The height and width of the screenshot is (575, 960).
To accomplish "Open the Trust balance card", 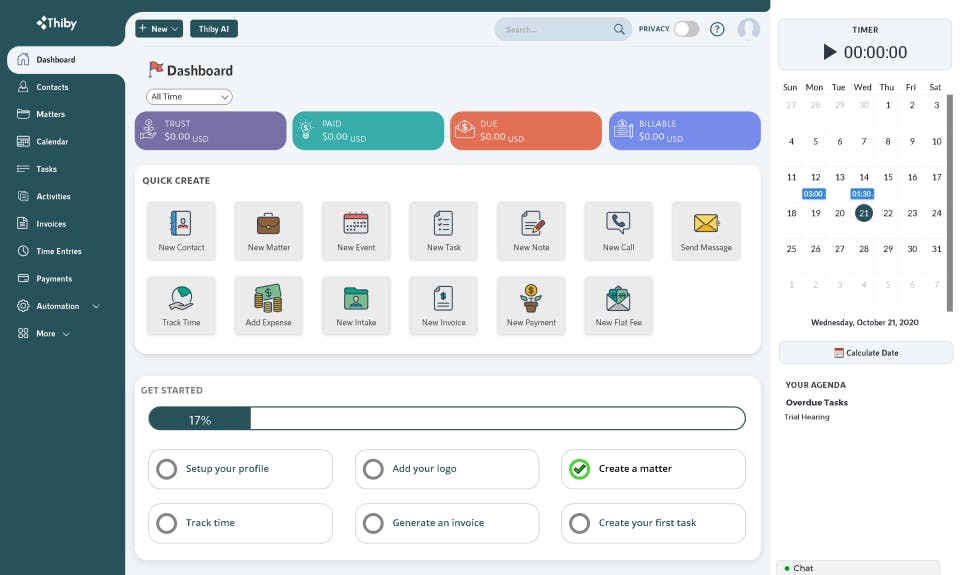I will click(210, 130).
